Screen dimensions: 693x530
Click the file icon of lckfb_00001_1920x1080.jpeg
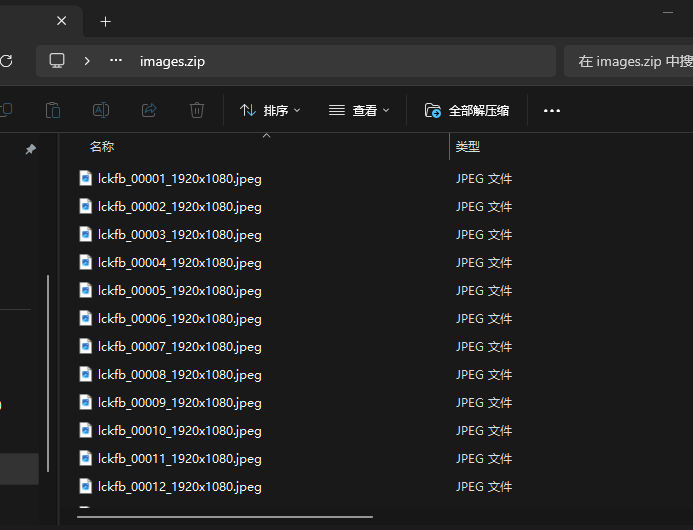coord(86,179)
